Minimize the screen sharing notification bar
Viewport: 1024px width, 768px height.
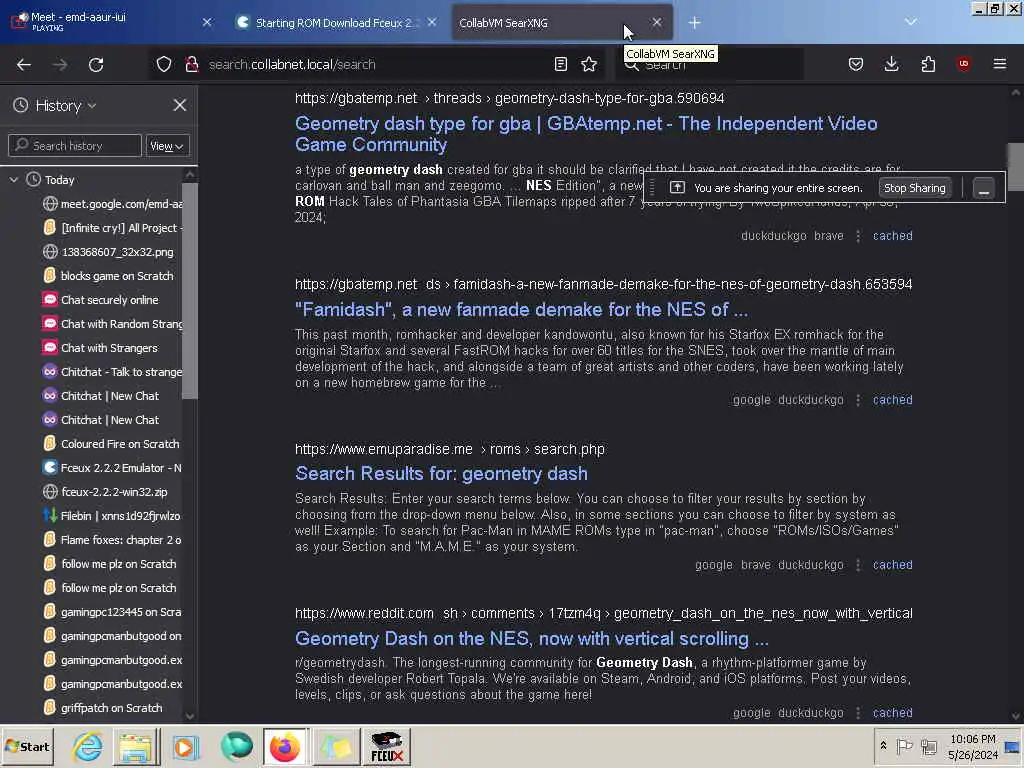click(984, 188)
